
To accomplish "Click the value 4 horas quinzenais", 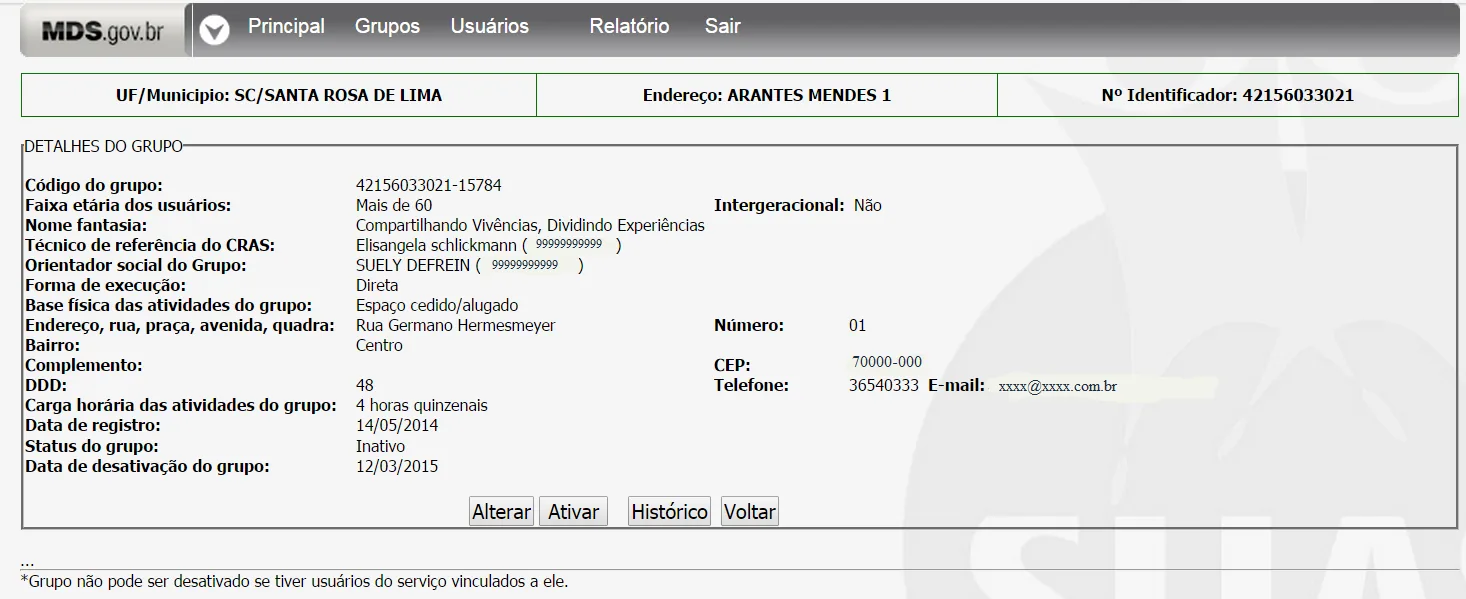I will tap(422, 405).
